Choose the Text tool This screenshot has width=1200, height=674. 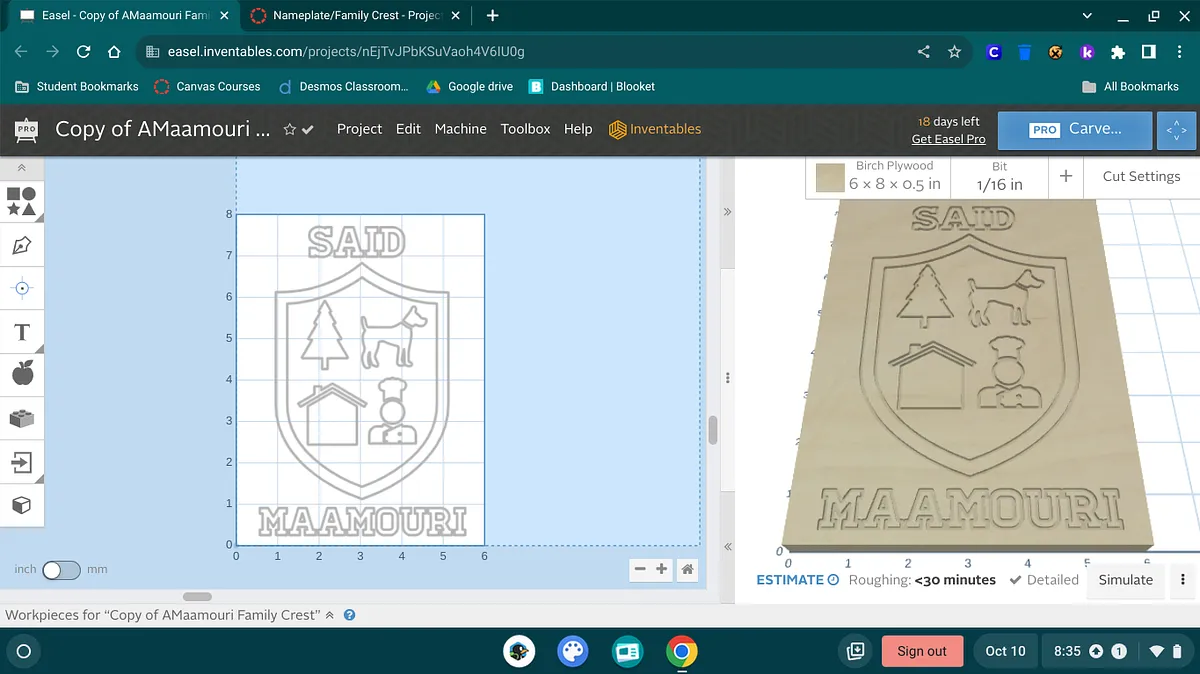coord(22,332)
